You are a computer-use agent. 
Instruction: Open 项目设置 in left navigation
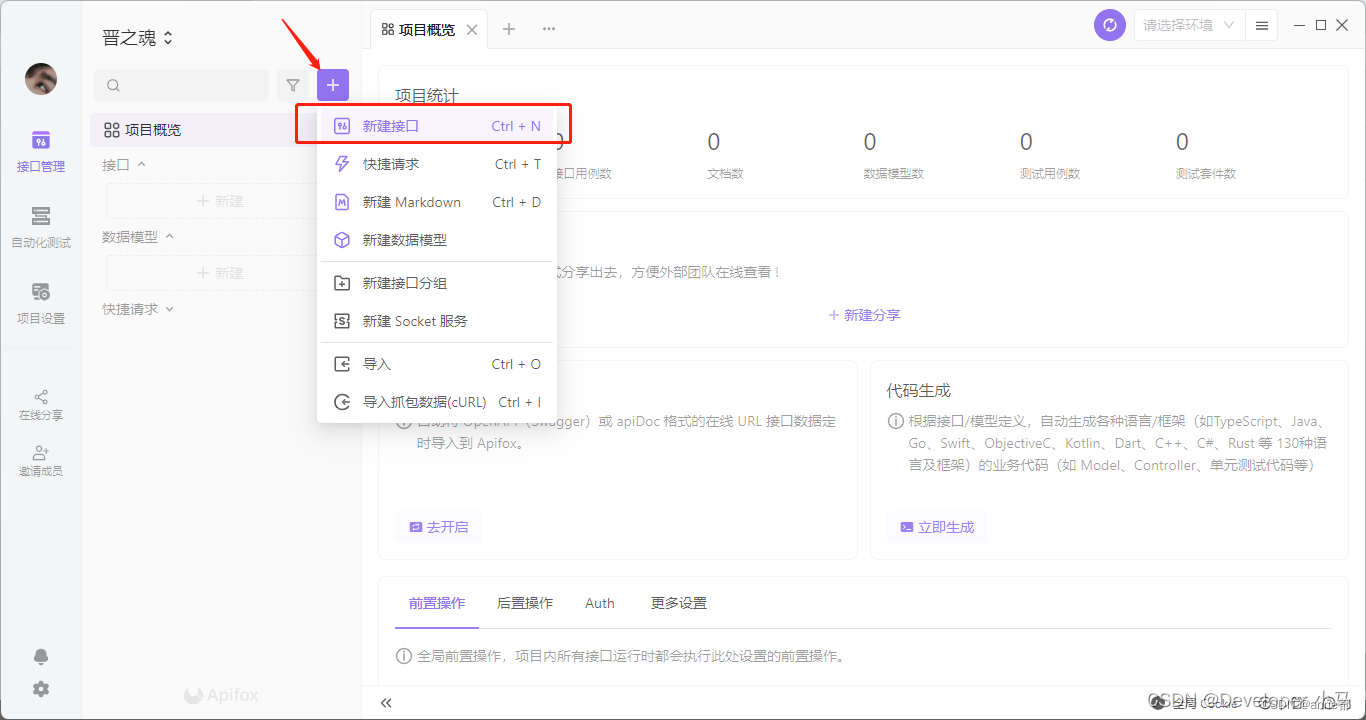click(41, 303)
